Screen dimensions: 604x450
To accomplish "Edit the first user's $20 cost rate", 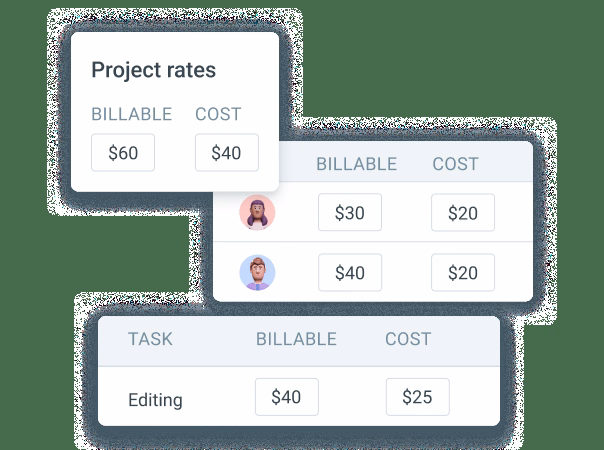I will [463, 213].
